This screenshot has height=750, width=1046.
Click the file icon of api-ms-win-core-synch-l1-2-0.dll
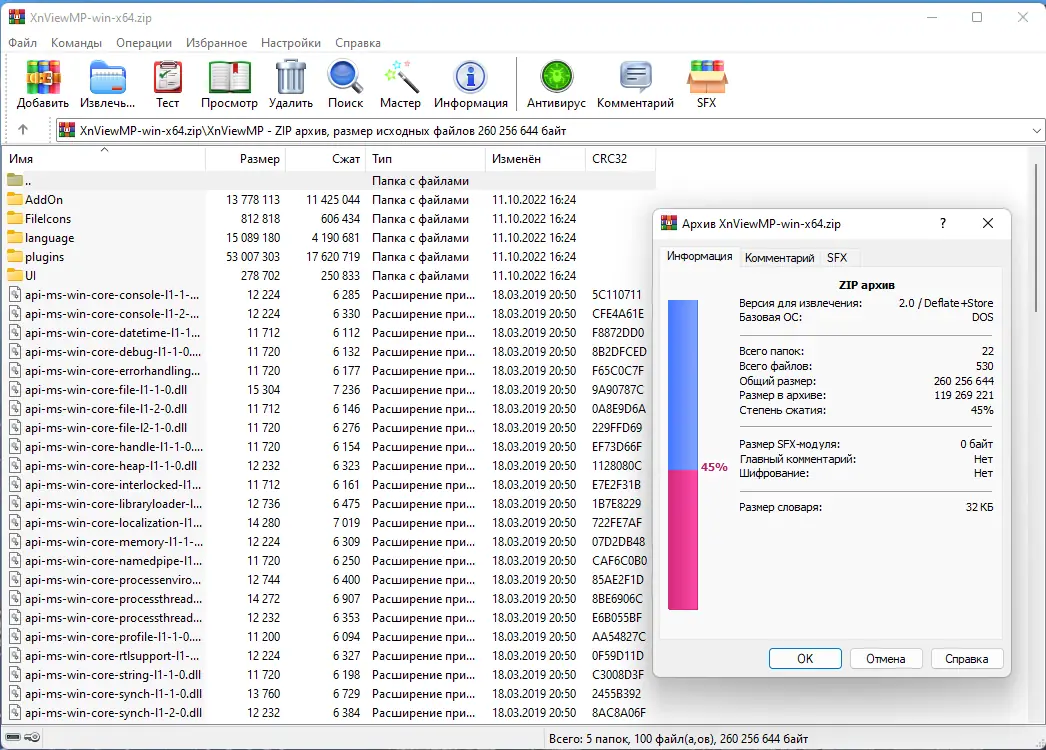tap(15, 713)
